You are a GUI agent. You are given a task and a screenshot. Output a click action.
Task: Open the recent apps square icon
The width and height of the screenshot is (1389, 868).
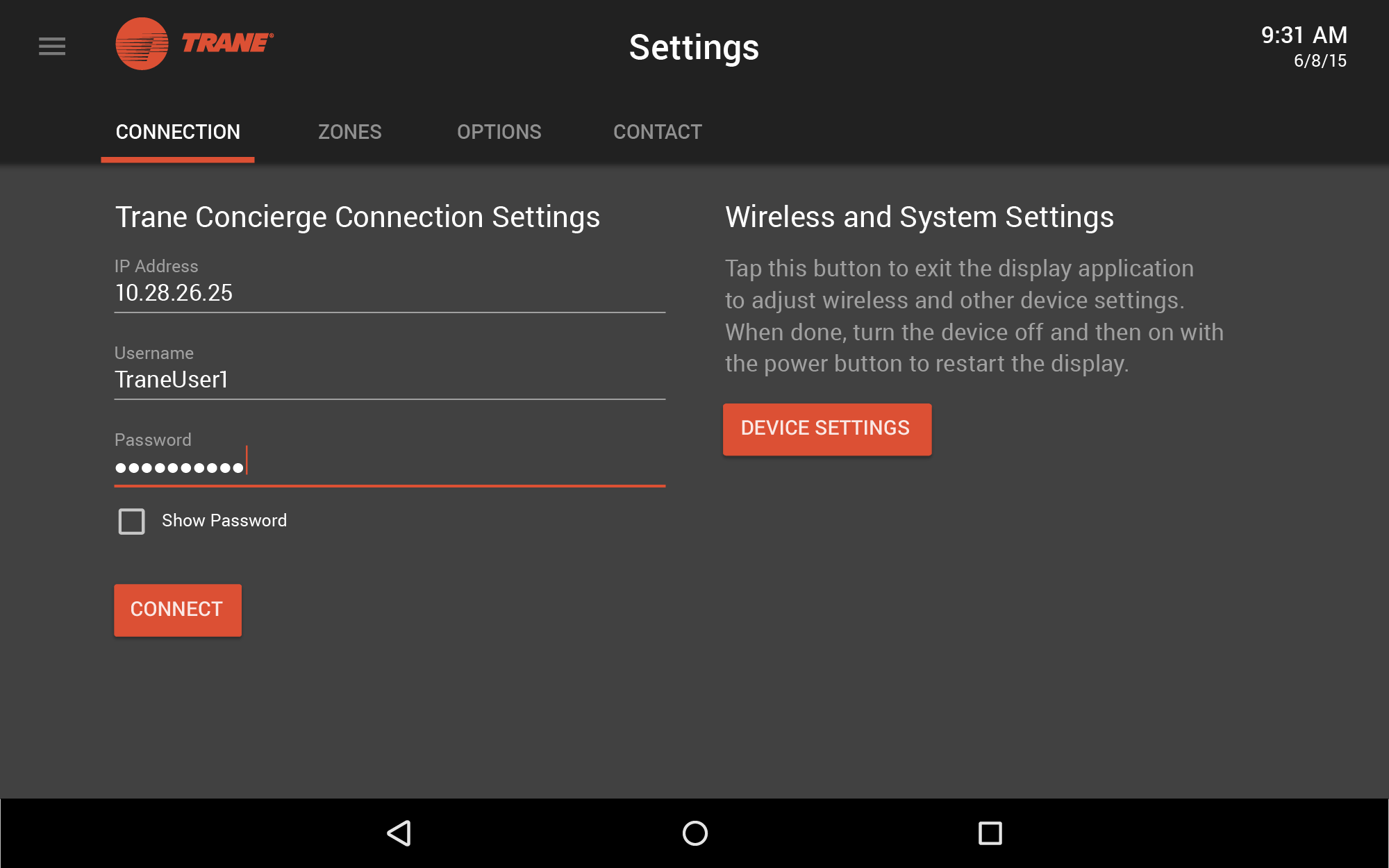pos(990,833)
